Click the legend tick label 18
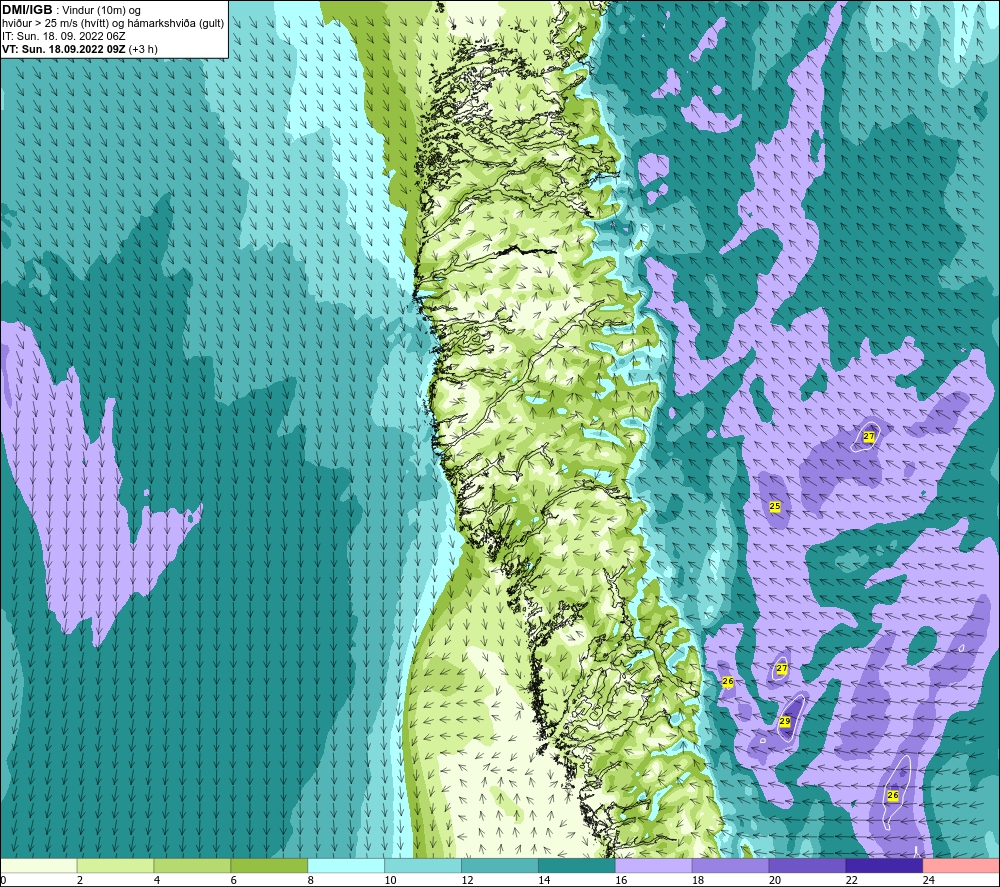1000x887 pixels. coord(698,880)
